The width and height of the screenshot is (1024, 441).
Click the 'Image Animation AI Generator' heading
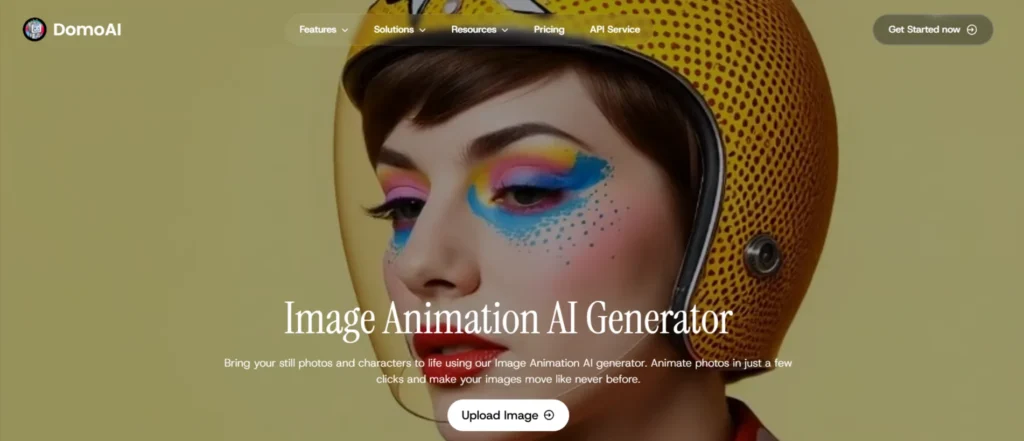508,319
